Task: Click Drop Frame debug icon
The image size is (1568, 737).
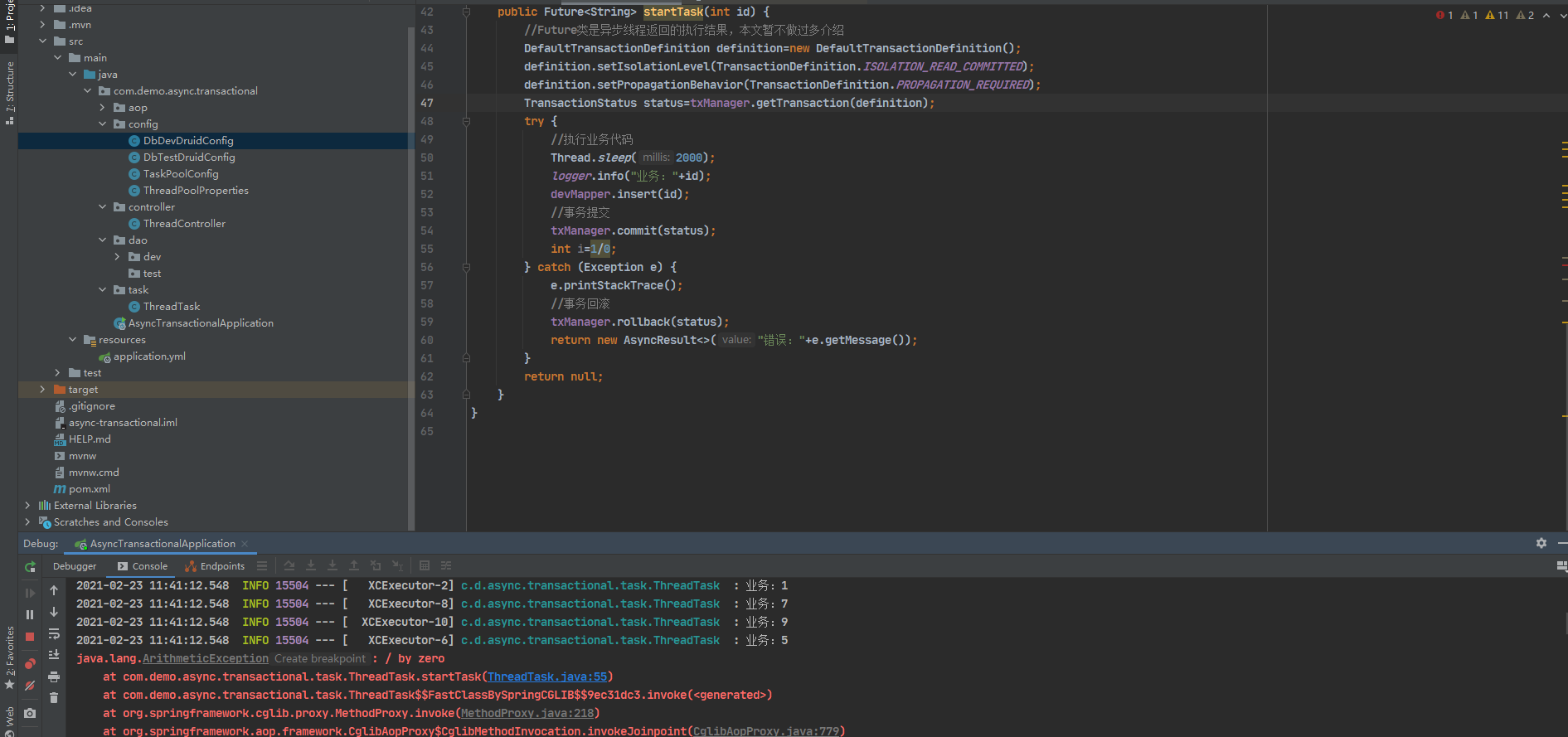Action: 376,566
